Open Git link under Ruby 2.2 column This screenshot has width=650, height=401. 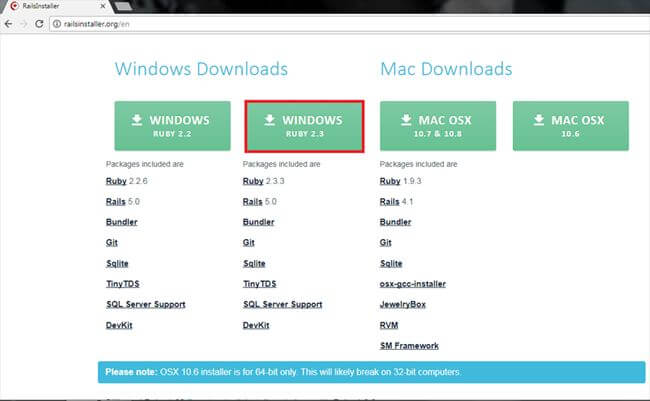click(x=112, y=243)
